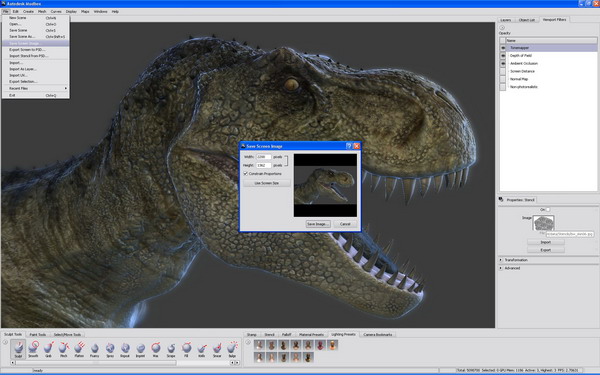Select the Spray sculpt tool

coord(110,349)
